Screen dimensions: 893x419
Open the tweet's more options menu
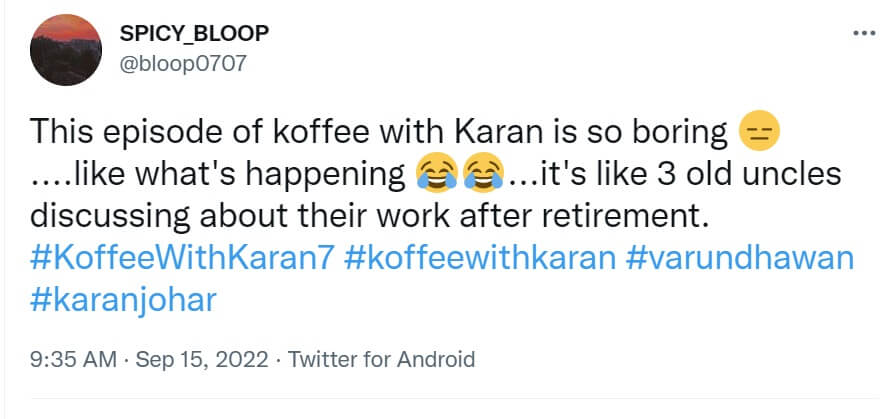click(x=862, y=33)
